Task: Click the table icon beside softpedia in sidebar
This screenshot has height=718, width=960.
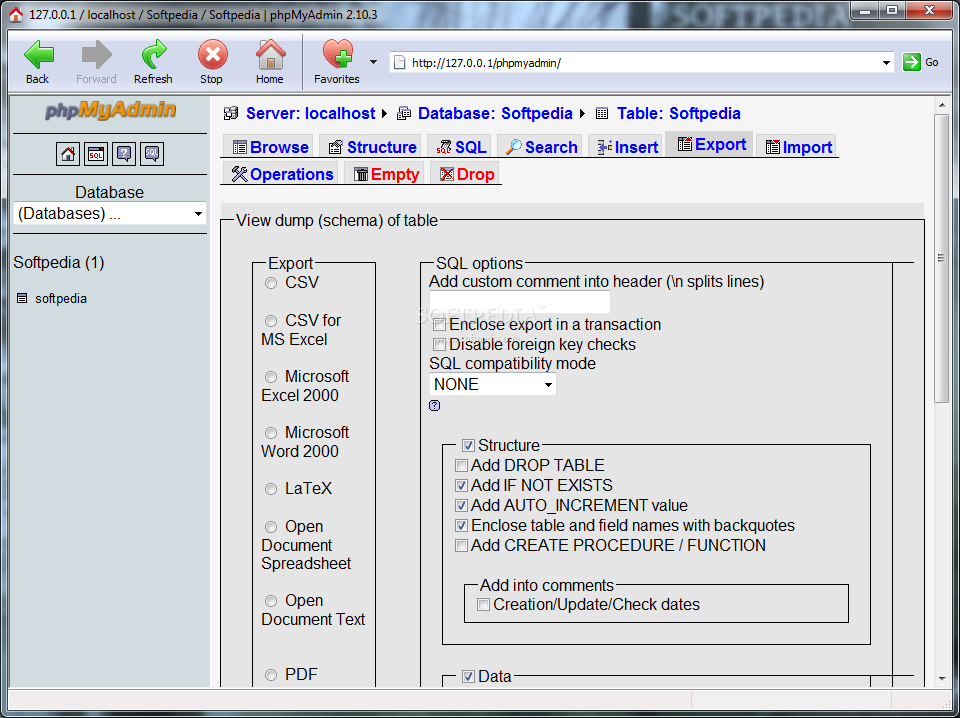Action: pyautogui.click(x=22, y=299)
